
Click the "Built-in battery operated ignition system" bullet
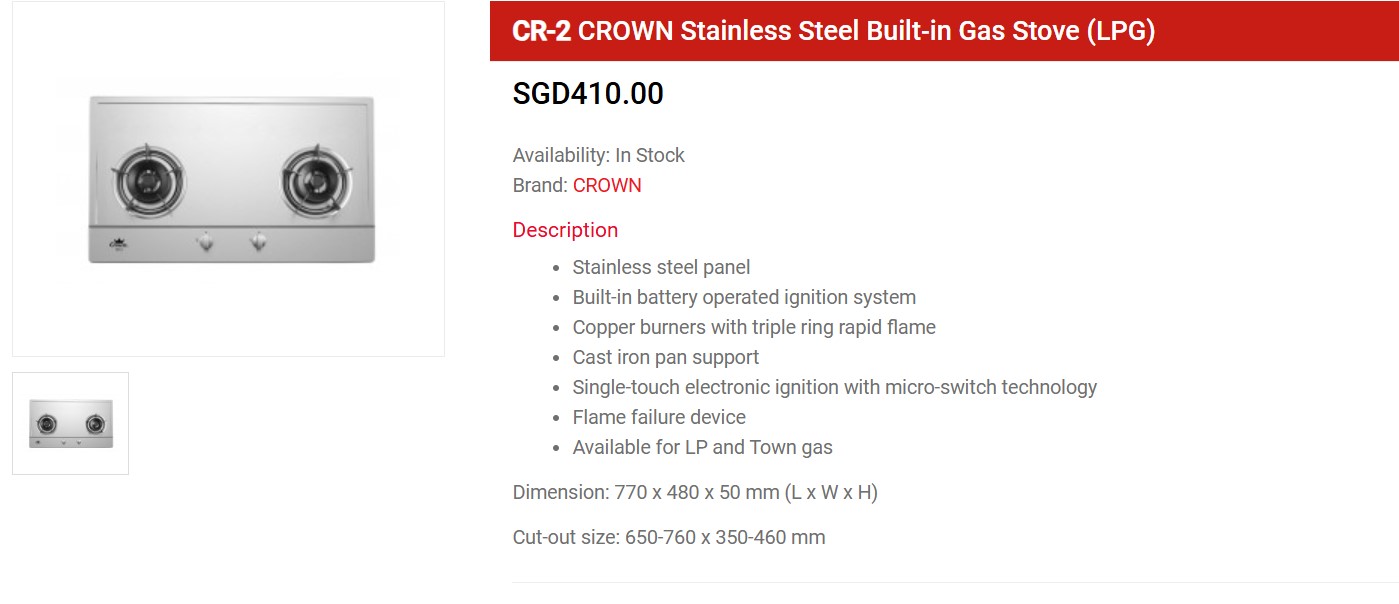click(x=744, y=297)
